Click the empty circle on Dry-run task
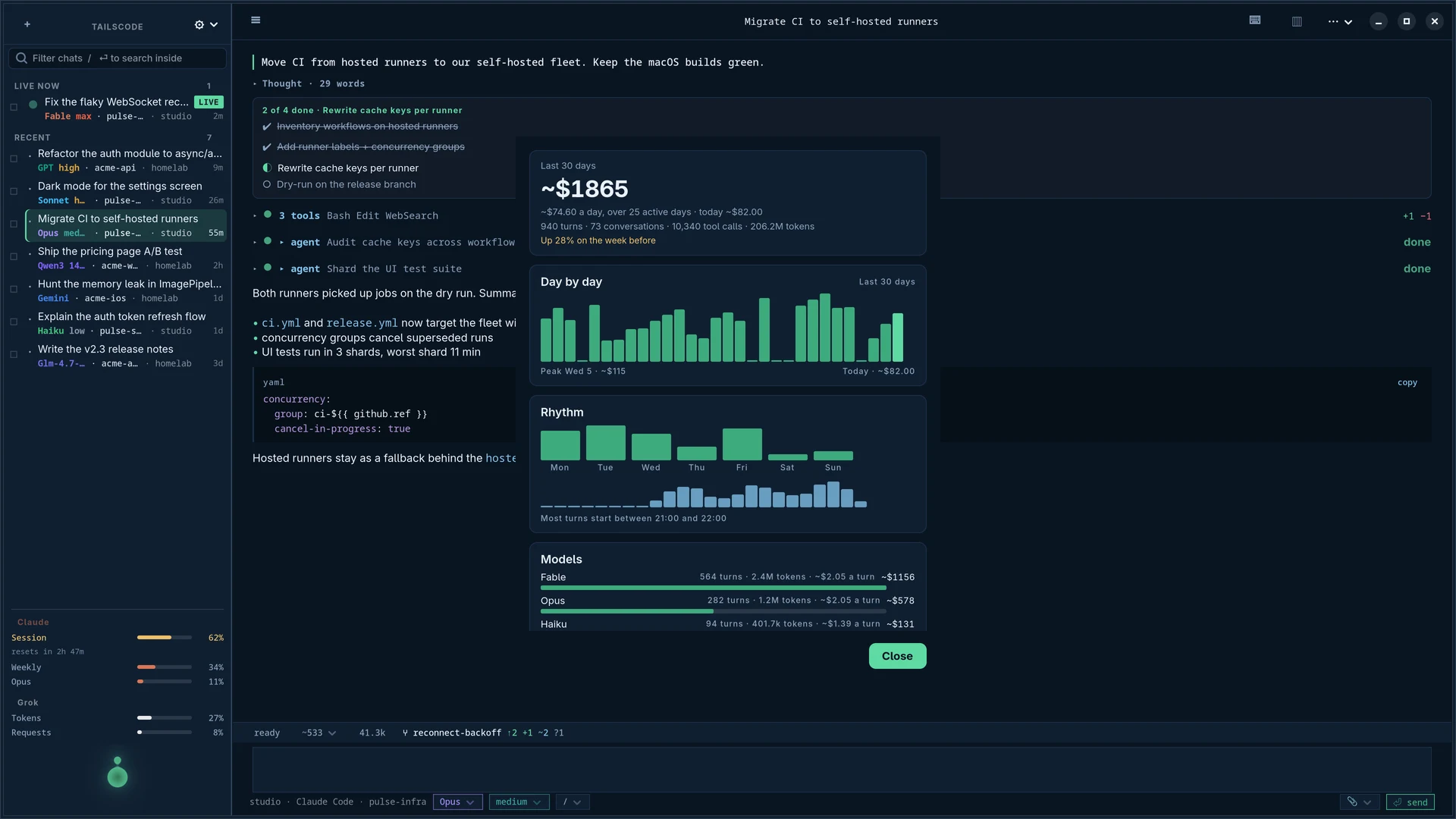1456x819 pixels. click(x=267, y=184)
